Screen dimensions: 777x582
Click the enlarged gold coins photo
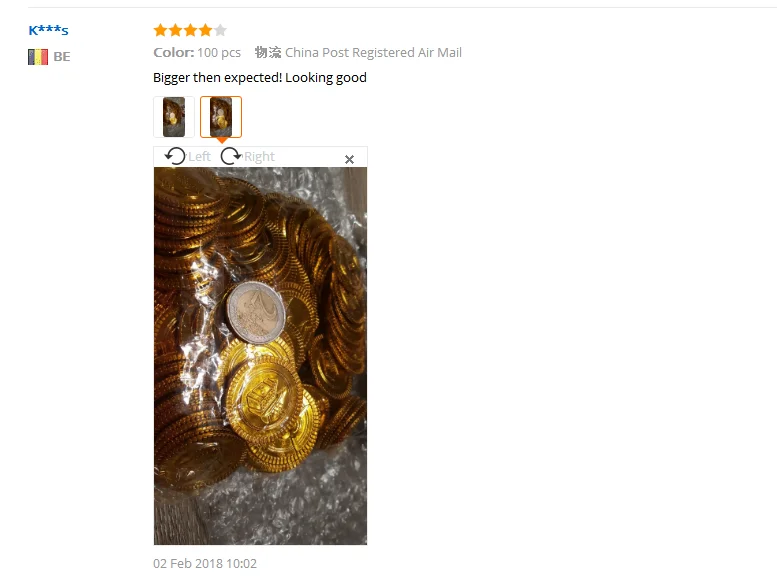click(261, 356)
